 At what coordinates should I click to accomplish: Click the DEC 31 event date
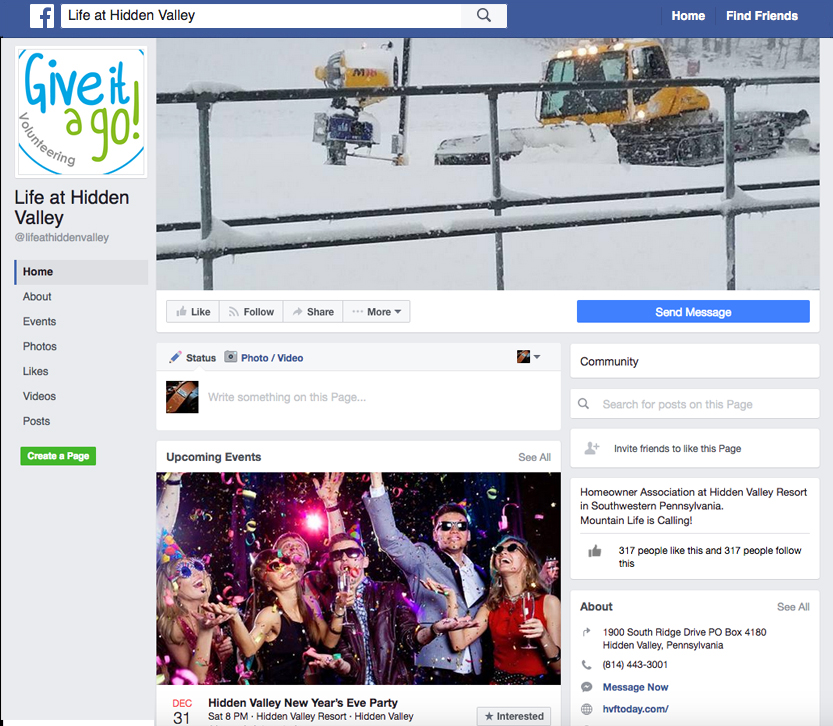click(x=182, y=711)
